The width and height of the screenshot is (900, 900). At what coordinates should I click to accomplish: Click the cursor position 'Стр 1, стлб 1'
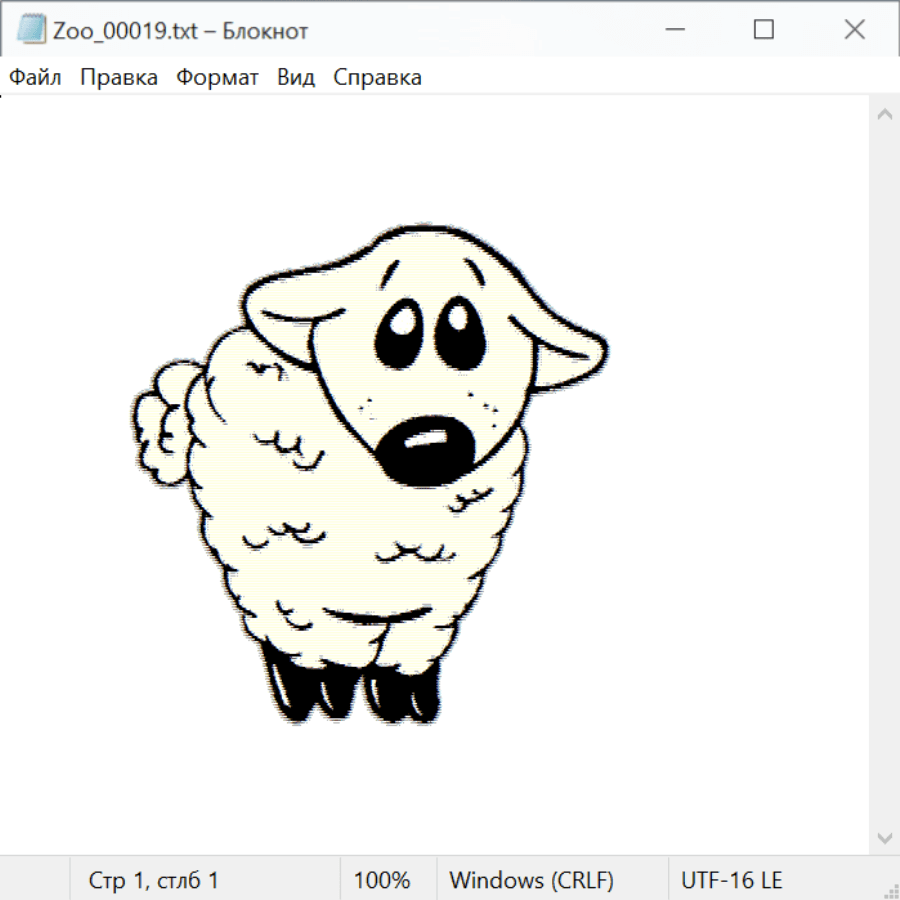click(x=153, y=880)
